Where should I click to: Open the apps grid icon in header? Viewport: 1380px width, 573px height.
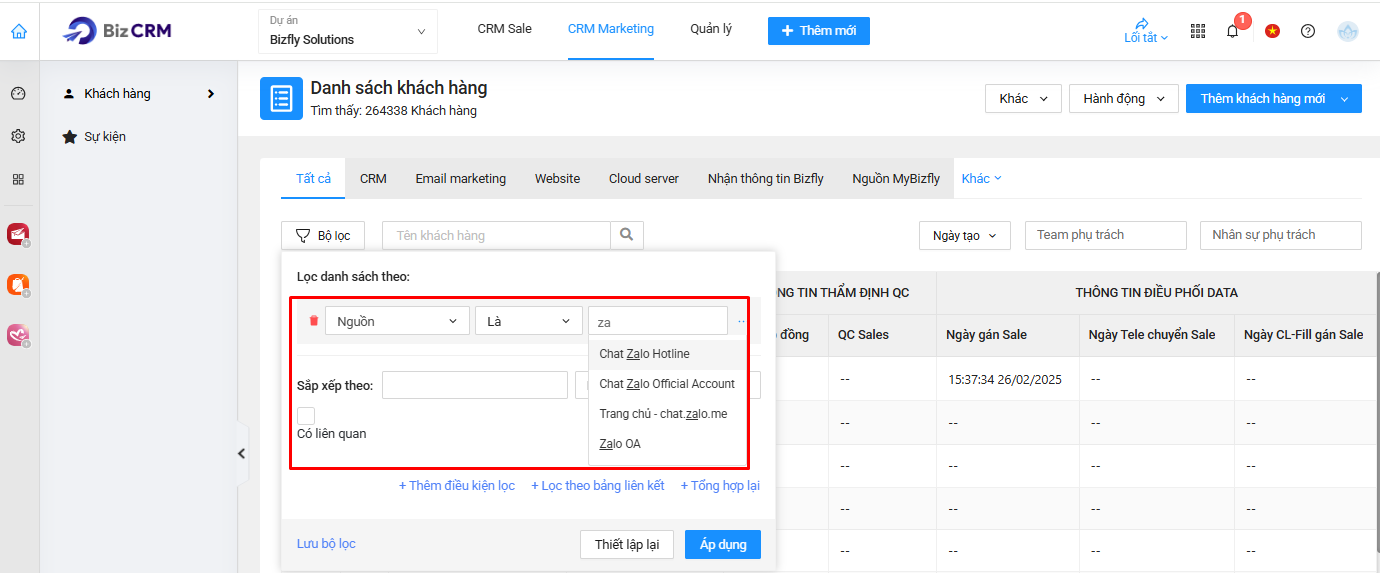pos(1198,31)
